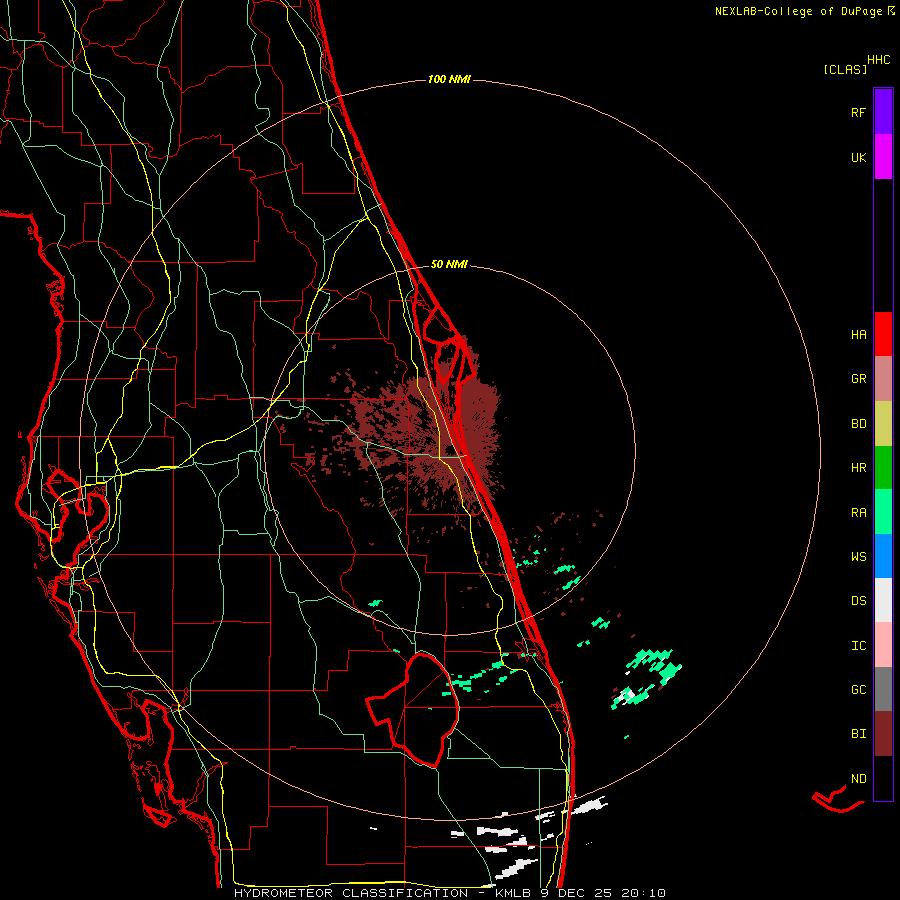Click the BI brown legend swatch
The height and width of the screenshot is (900, 900).
(x=883, y=734)
